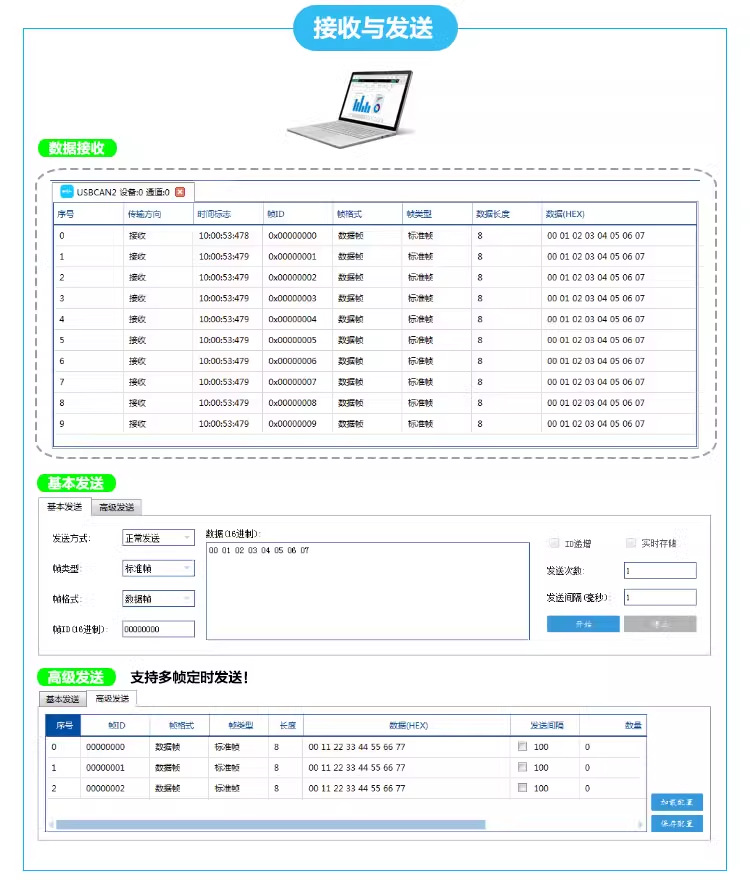Select received frame 0x00000004 cell
This screenshot has width=750, height=894.
coord(297,319)
